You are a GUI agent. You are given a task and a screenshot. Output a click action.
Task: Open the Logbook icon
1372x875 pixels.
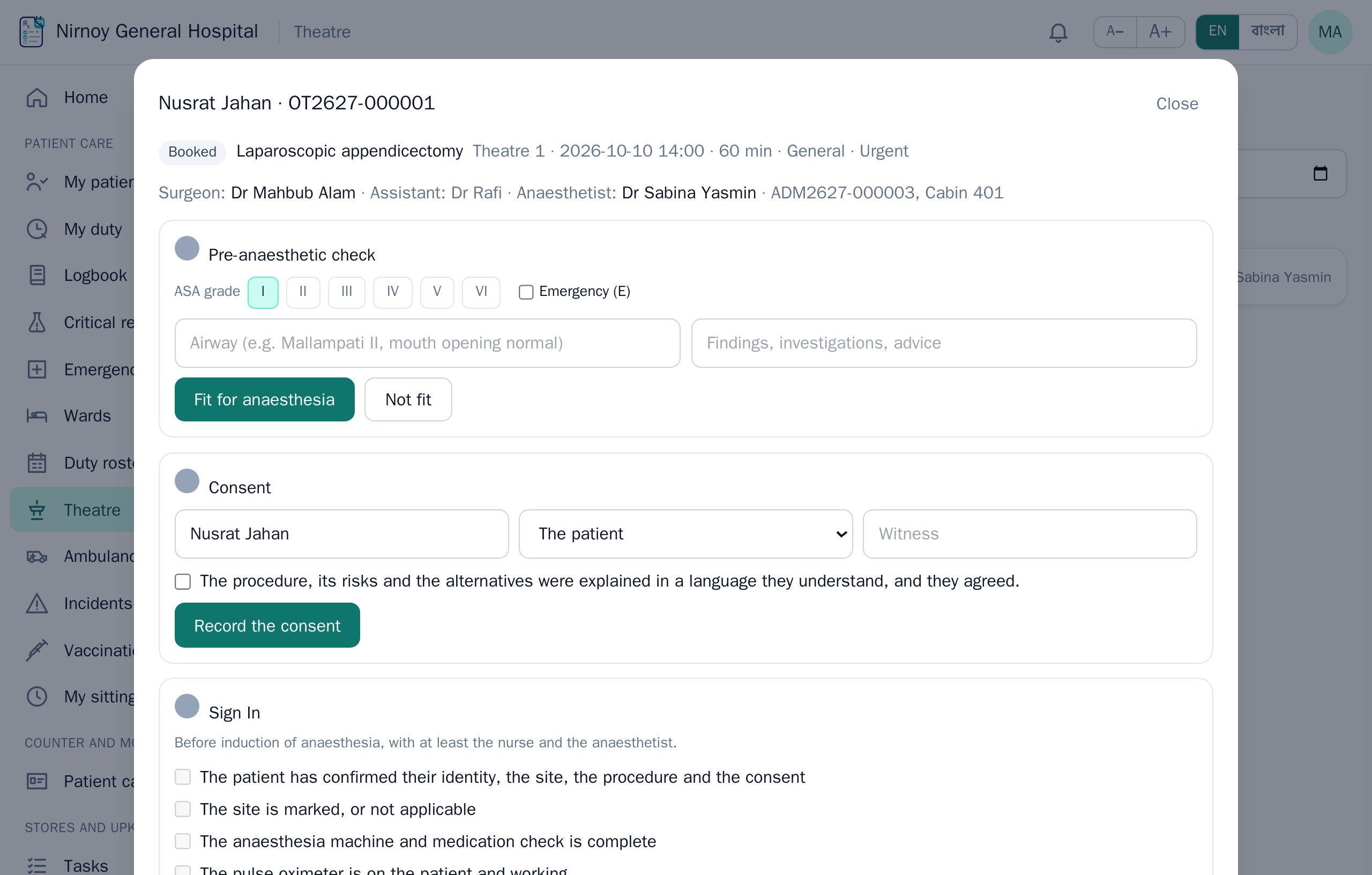pyautogui.click(x=37, y=276)
